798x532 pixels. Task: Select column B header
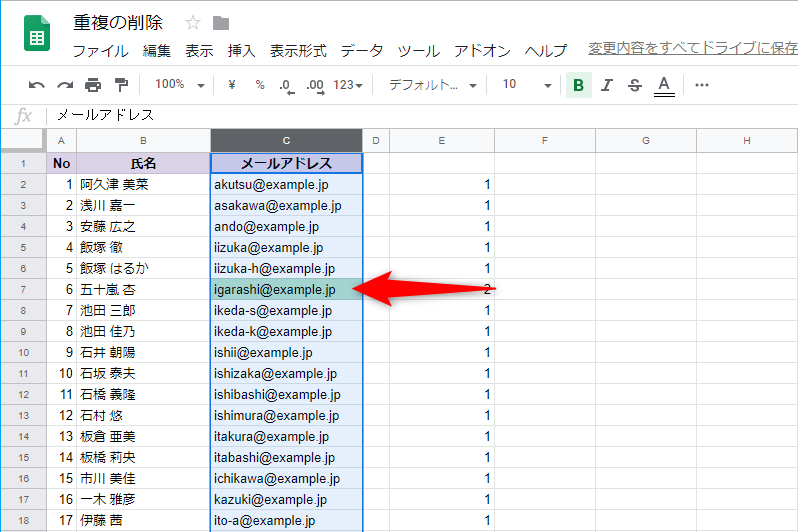tap(144, 141)
